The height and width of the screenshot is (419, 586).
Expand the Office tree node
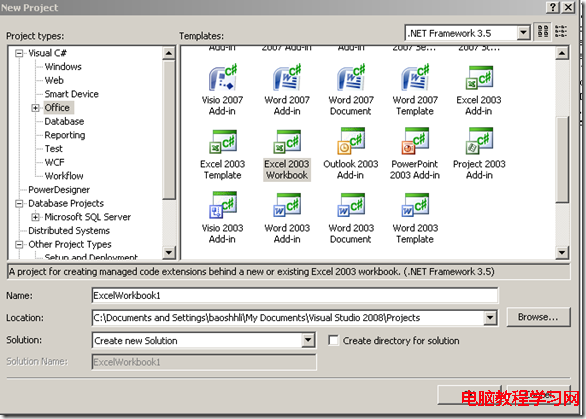pyautogui.click(x=35, y=108)
